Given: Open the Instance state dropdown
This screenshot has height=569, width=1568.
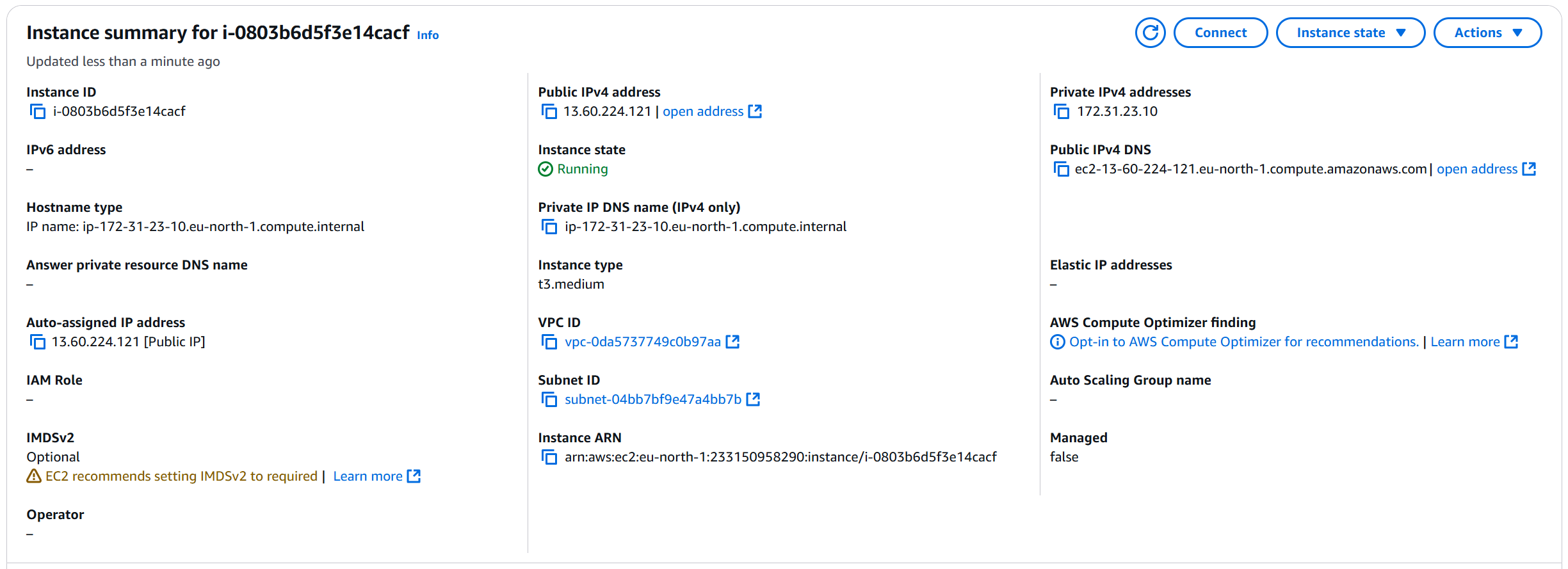Looking at the screenshot, I should (x=1351, y=33).
